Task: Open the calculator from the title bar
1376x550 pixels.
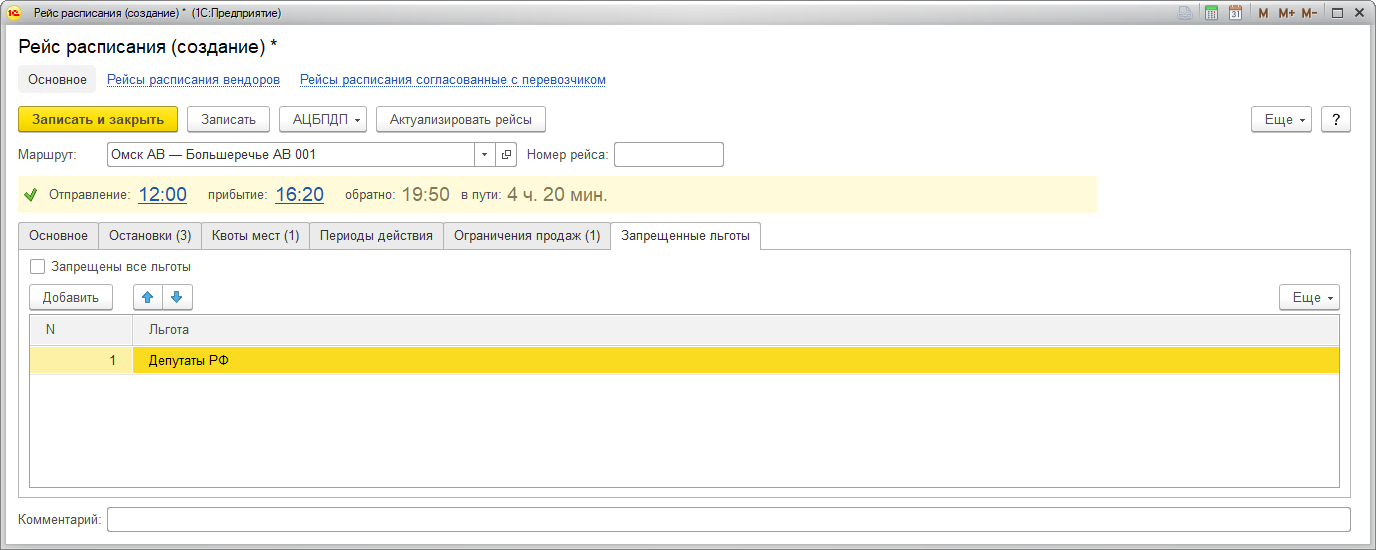Action: (x=1211, y=13)
